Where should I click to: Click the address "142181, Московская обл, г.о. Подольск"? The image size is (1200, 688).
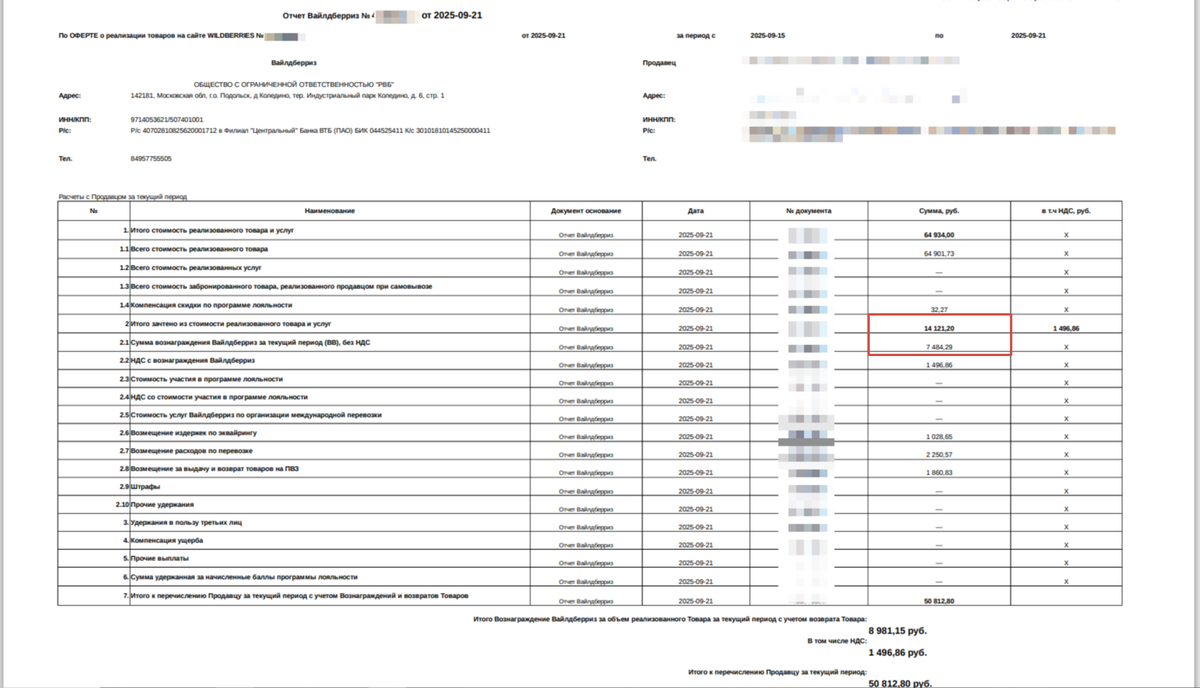(287, 95)
